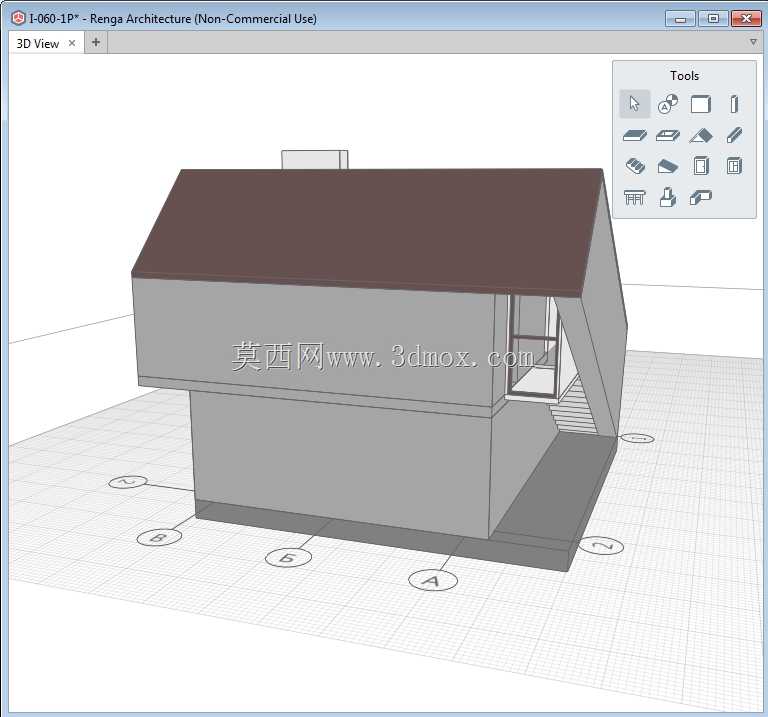Activate the Select (arrow) tool
Screen dimensions: 768x717
coord(635,104)
